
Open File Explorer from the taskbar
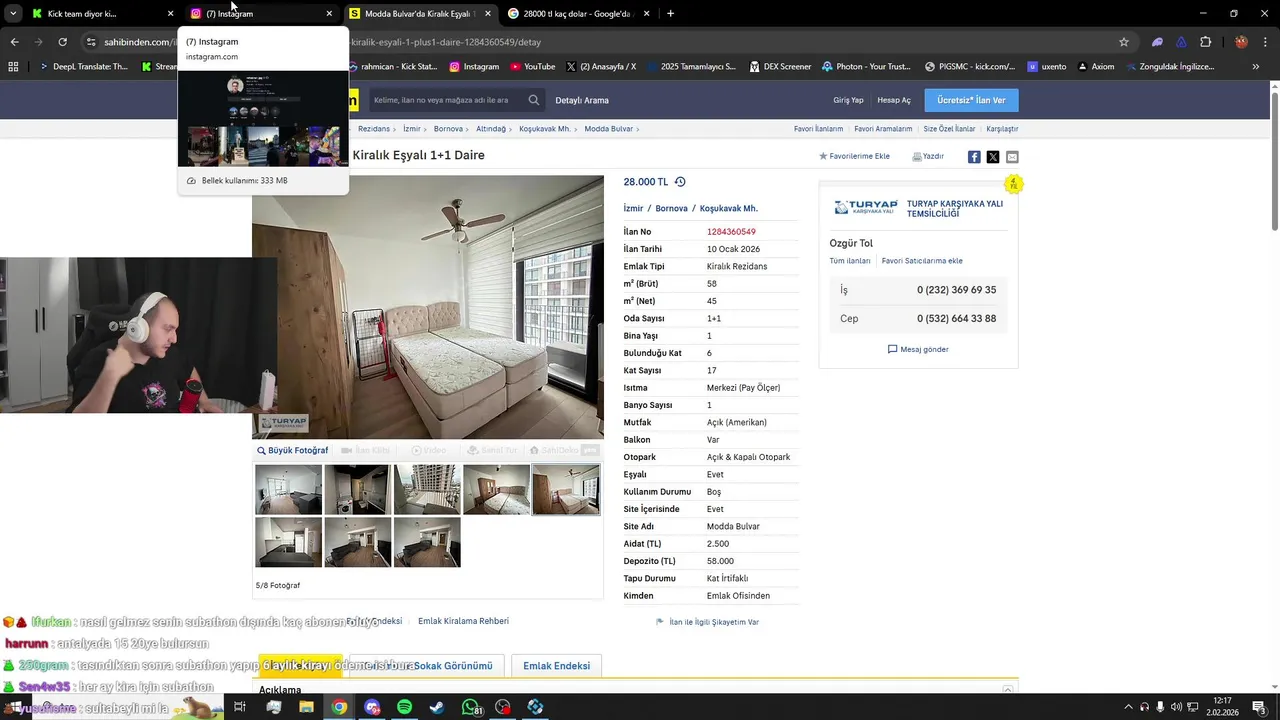click(x=306, y=707)
